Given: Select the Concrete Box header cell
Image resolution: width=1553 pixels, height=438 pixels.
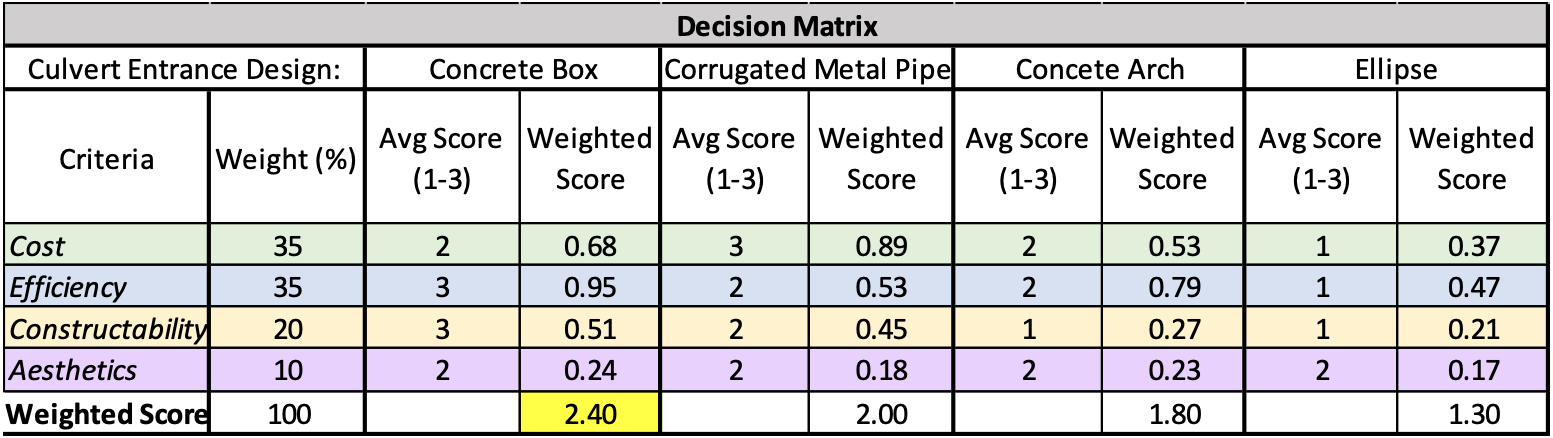Looking at the screenshot, I should click(513, 69).
